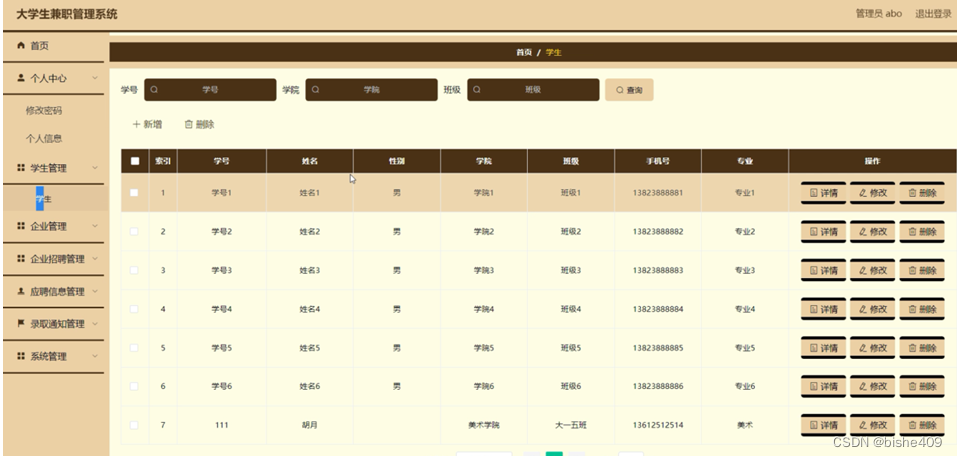Image resolution: width=957 pixels, height=457 pixels.
Task: Collapse the 个人中心 menu chevron
Action: click(x=95, y=78)
